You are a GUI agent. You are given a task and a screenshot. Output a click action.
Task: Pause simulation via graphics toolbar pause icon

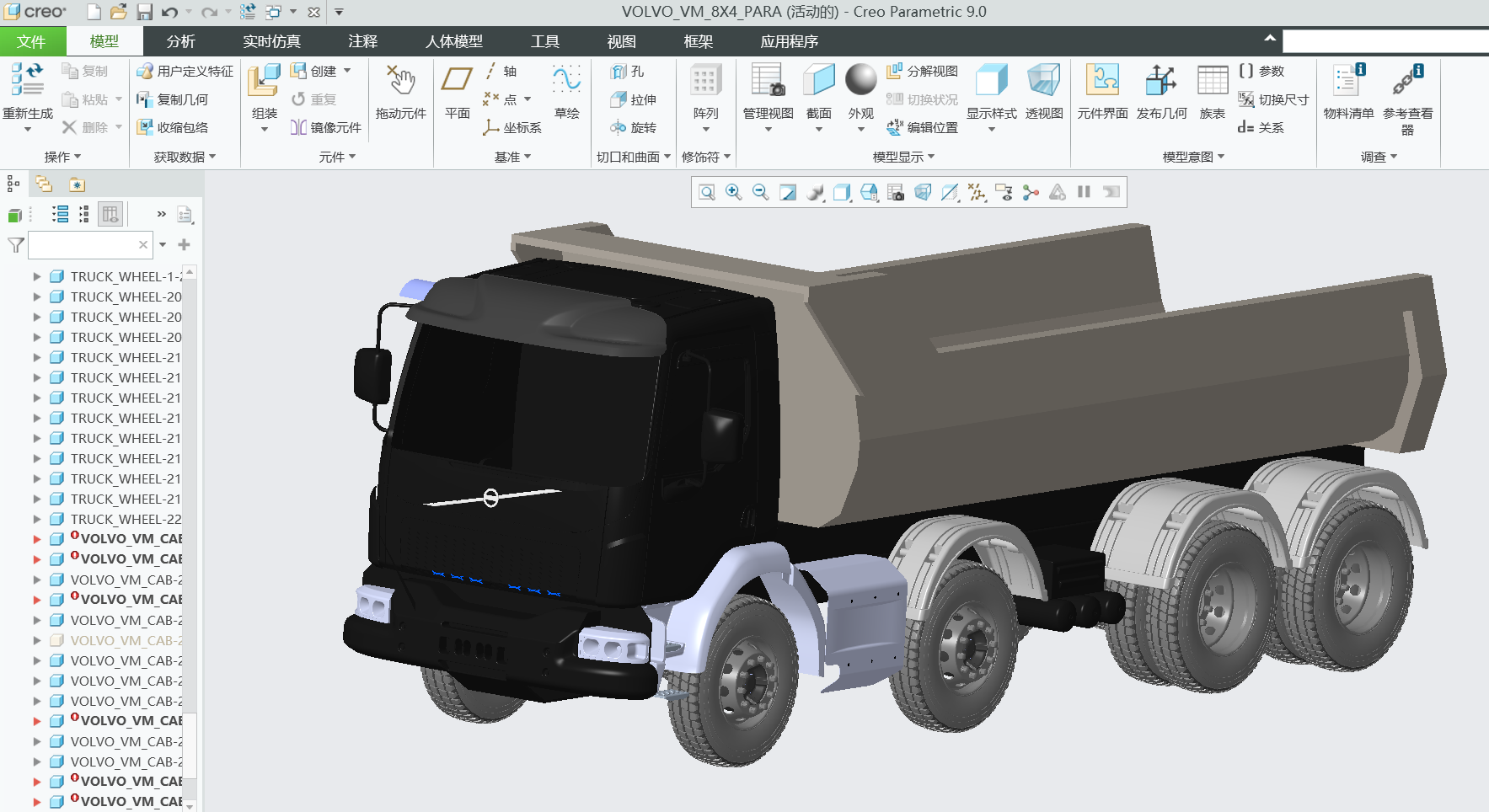[x=1085, y=192]
